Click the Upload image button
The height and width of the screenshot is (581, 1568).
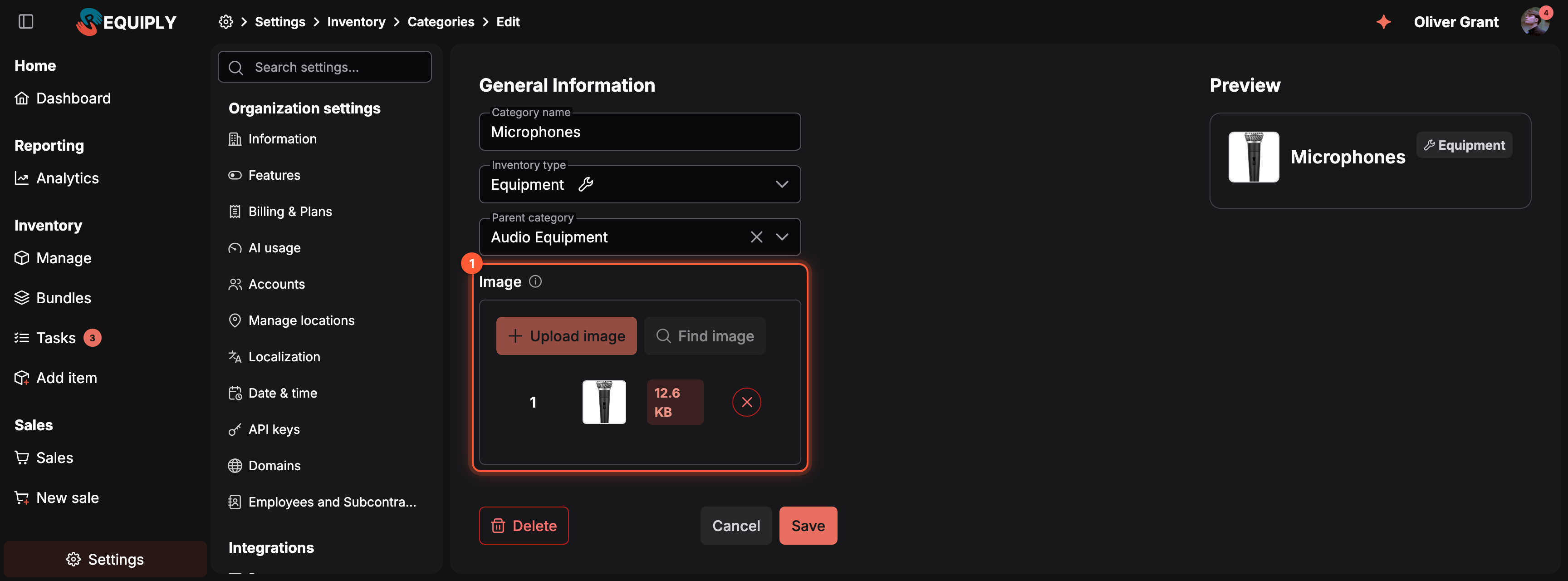pyautogui.click(x=566, y=335)
